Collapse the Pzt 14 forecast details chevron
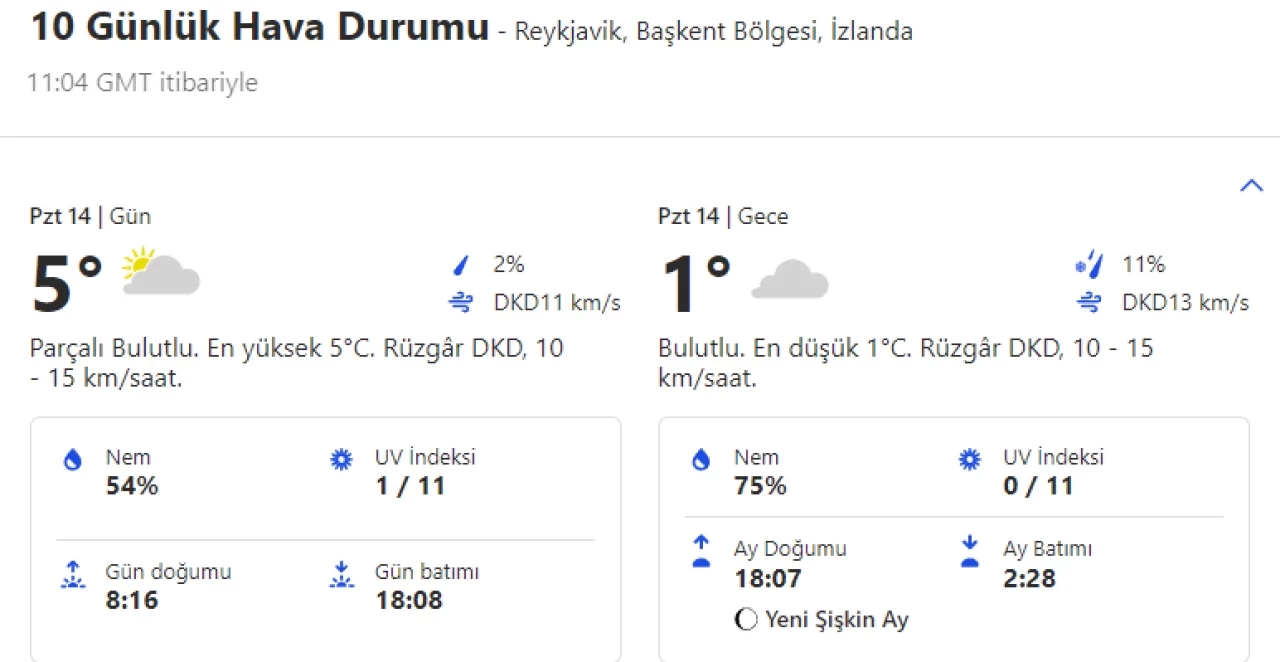The height and width of the screenshot is (662, 1280). tap(1251, 186)
